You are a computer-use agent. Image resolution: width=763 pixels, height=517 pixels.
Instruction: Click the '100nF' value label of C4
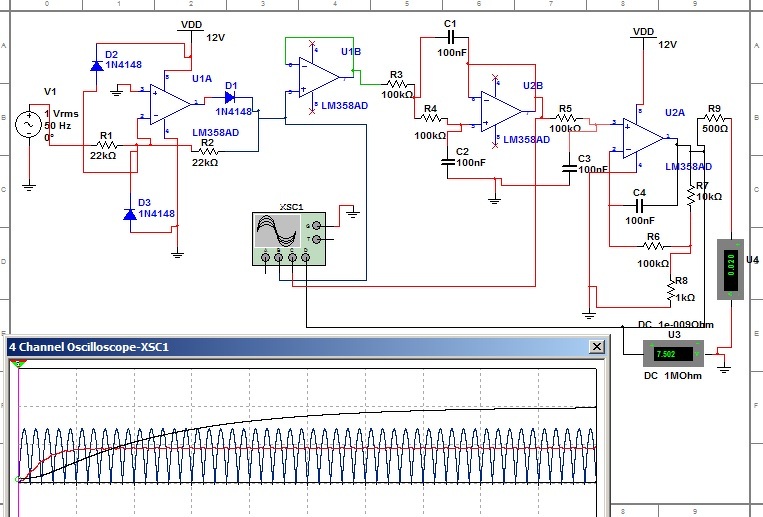(640, 221)
